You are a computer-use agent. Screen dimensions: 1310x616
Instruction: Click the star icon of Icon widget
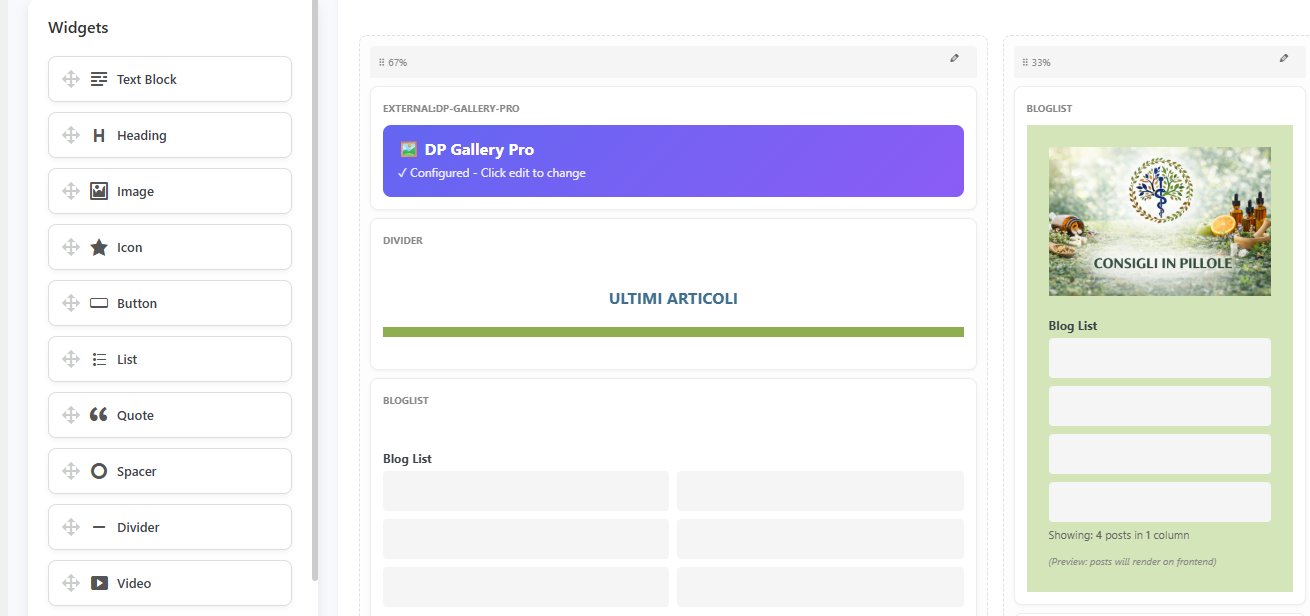click(x=99, y=247)
